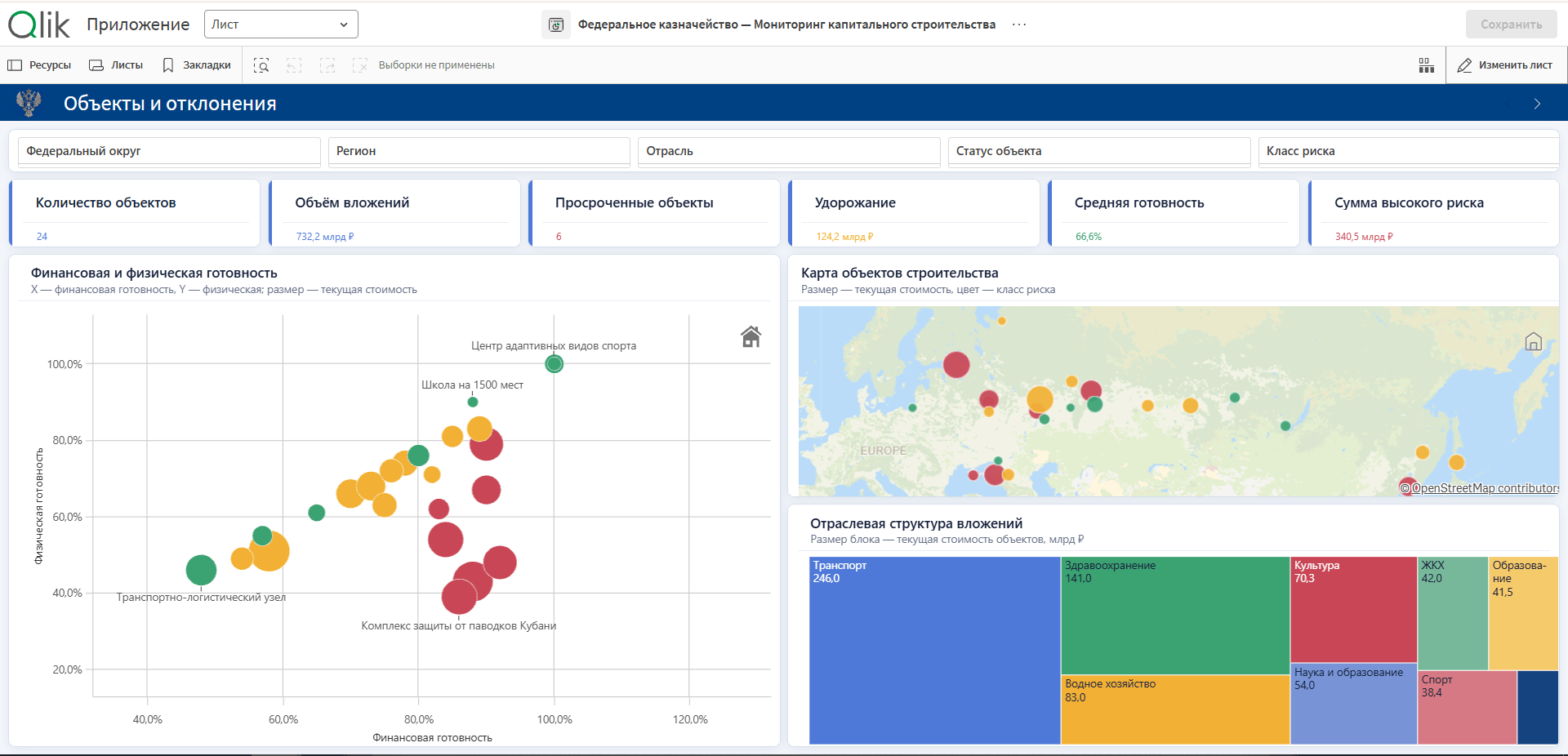Toggle the Ресурсы assets panel

point(39,65)
